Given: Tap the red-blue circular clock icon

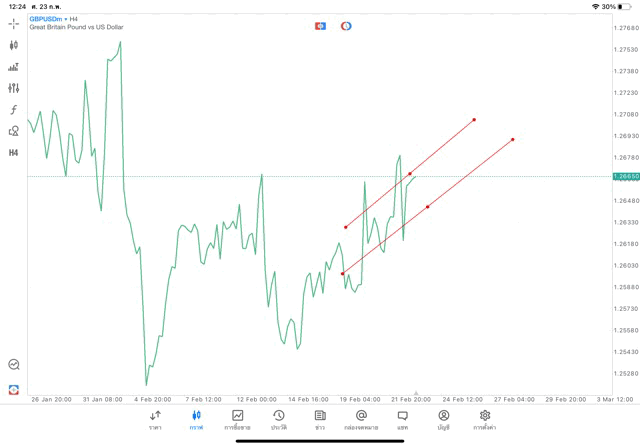Looking at the screenshot, I should 346,25.
